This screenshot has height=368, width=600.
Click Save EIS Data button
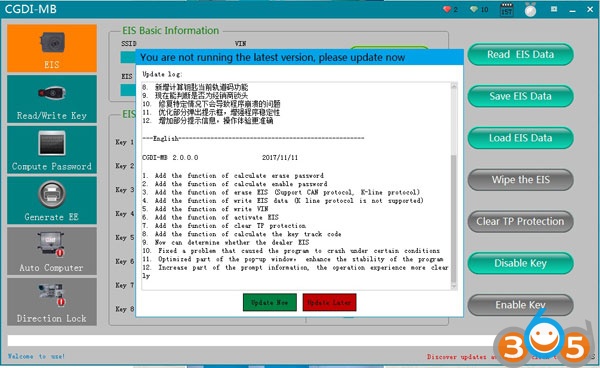(520, 96)
